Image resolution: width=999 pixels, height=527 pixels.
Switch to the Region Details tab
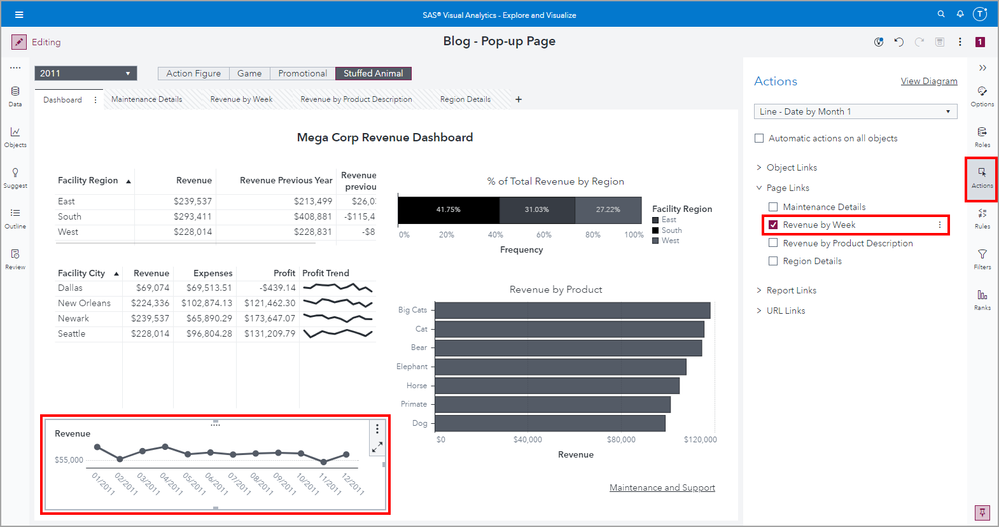(x=465, y=99)
